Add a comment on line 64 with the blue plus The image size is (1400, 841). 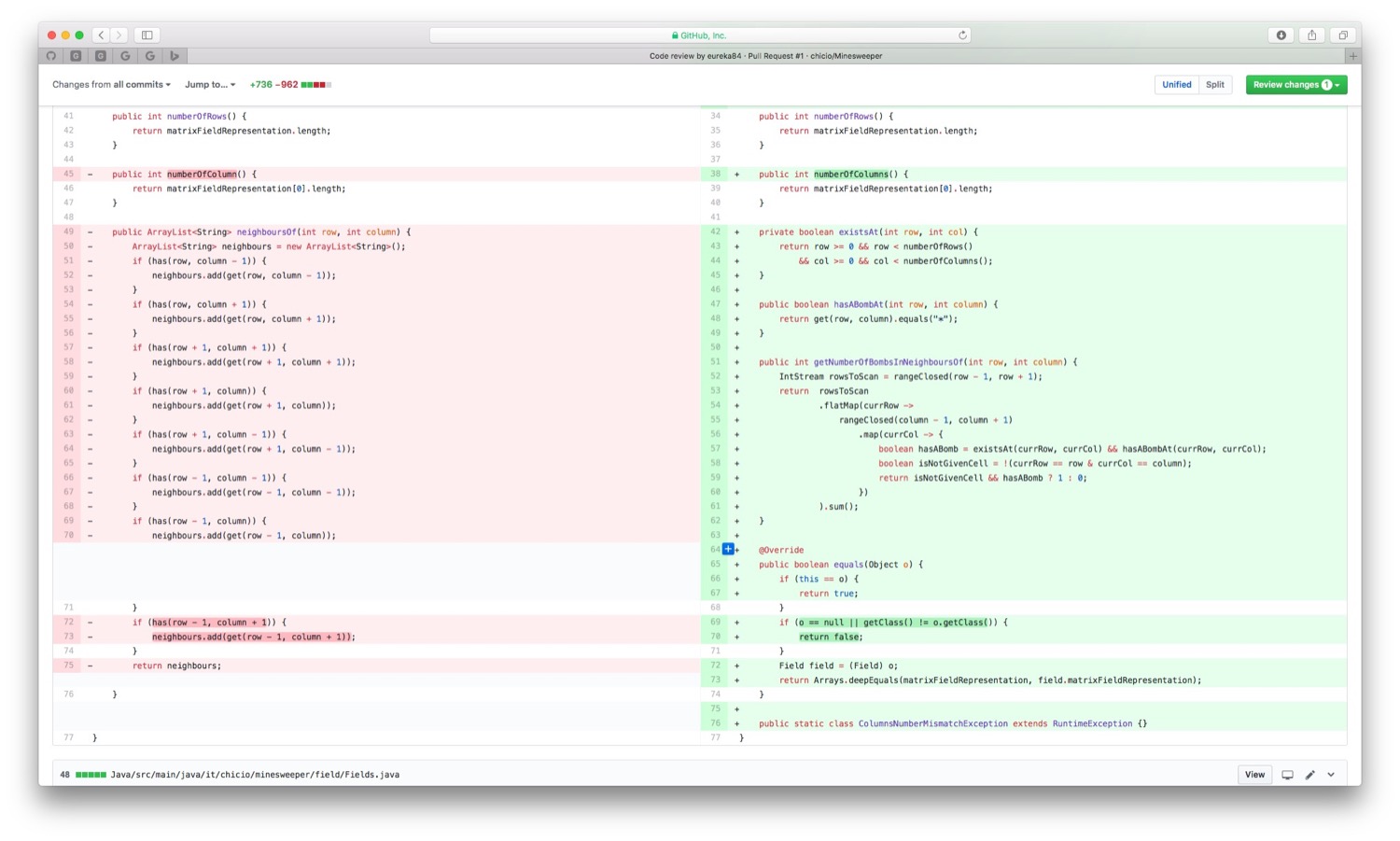pyautogui.click(x=728, y=549)
